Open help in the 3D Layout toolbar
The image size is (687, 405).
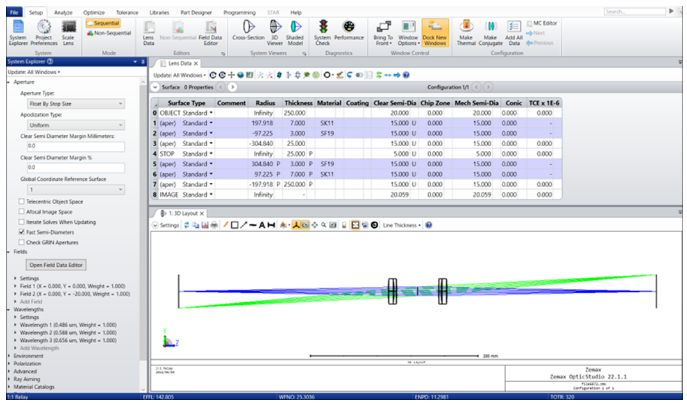pyautogui.click(x=428, y=225)
